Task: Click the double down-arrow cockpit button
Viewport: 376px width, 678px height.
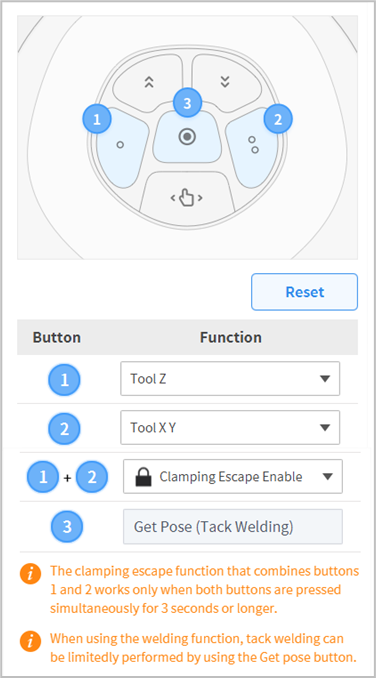Action: [226, 82]
